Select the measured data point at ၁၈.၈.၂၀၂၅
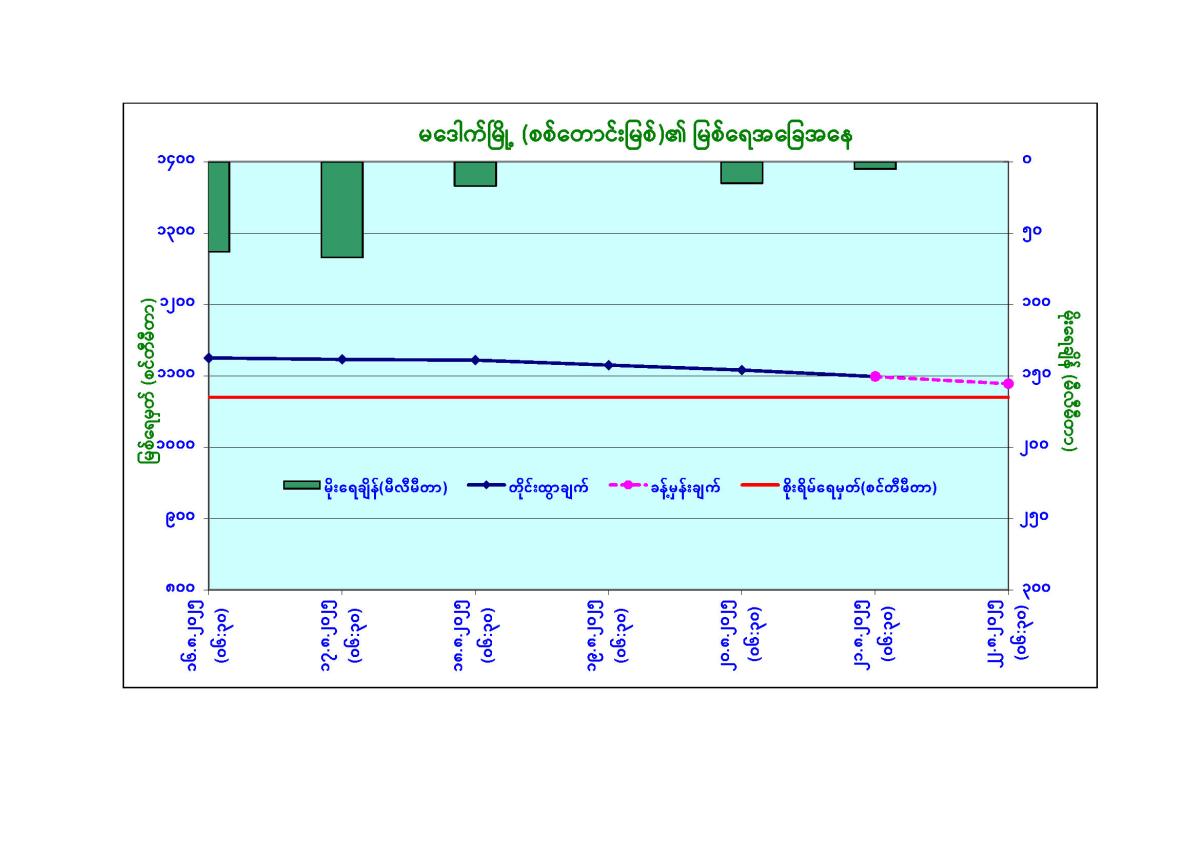This screenshot has height=849, width=1200. click(x=475, y=360)
